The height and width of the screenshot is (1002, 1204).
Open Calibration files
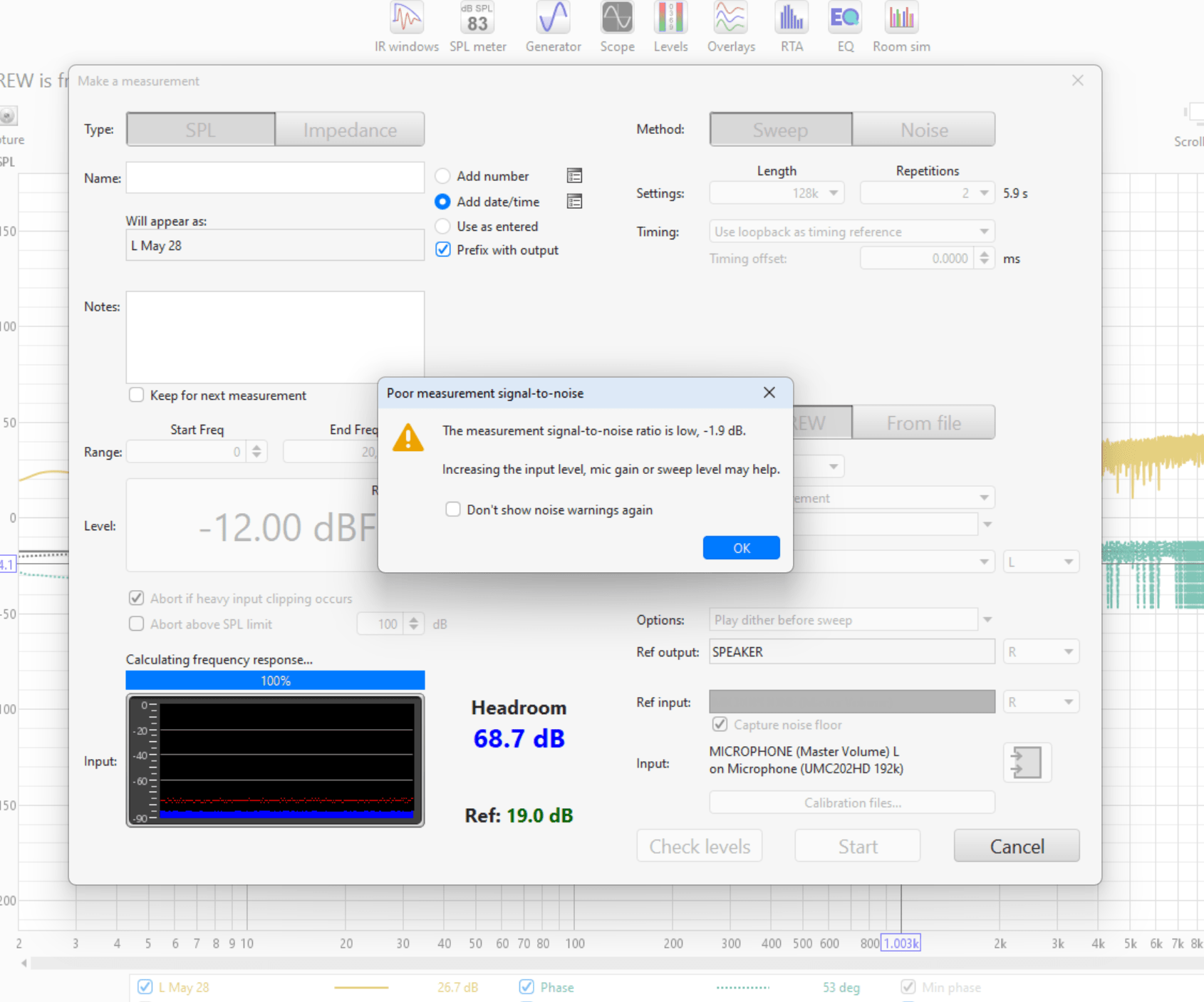[852, 802]
